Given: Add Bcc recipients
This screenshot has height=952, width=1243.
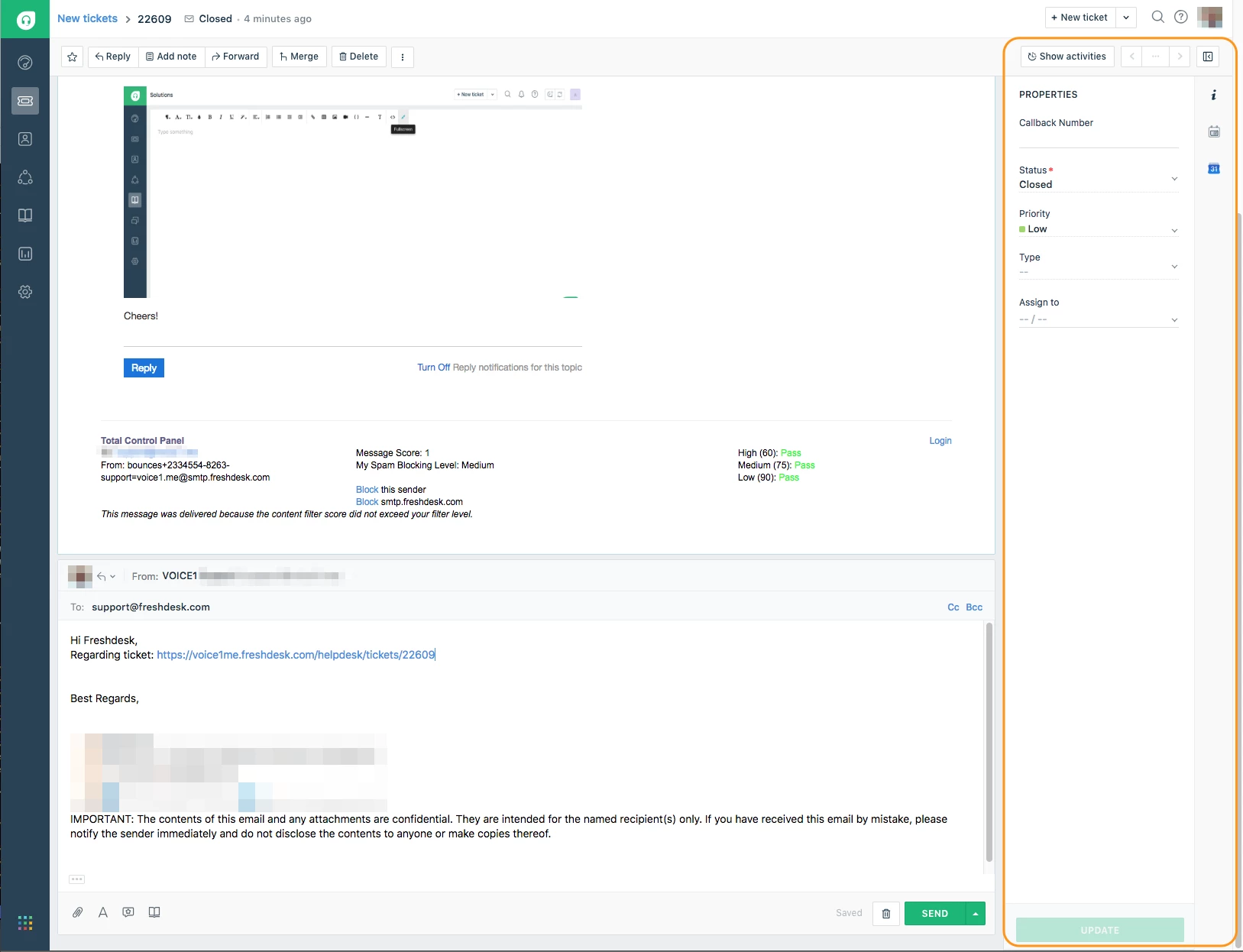Looking at the screenshot, I should point(974,607).
